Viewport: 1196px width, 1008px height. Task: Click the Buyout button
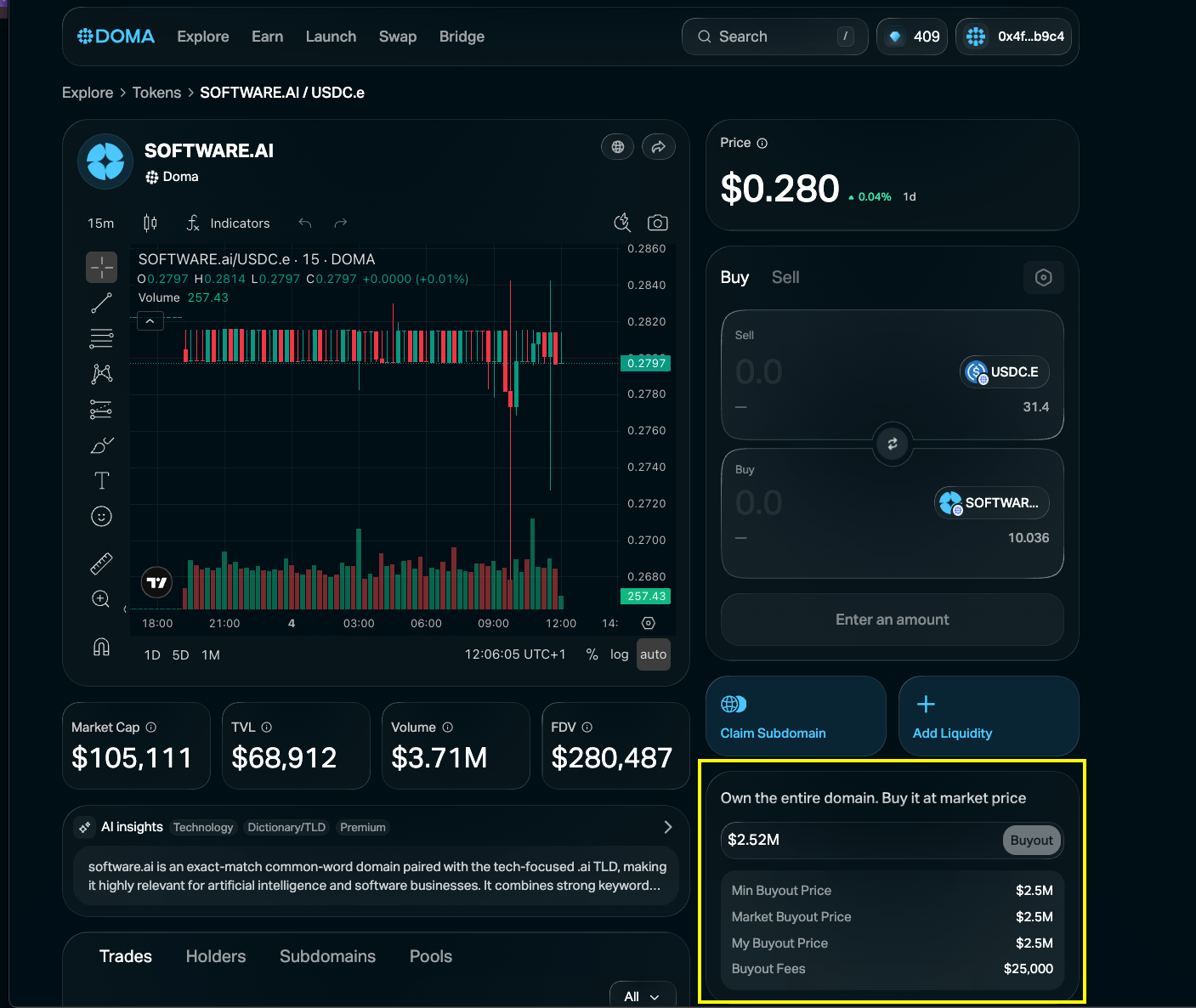1032,840
